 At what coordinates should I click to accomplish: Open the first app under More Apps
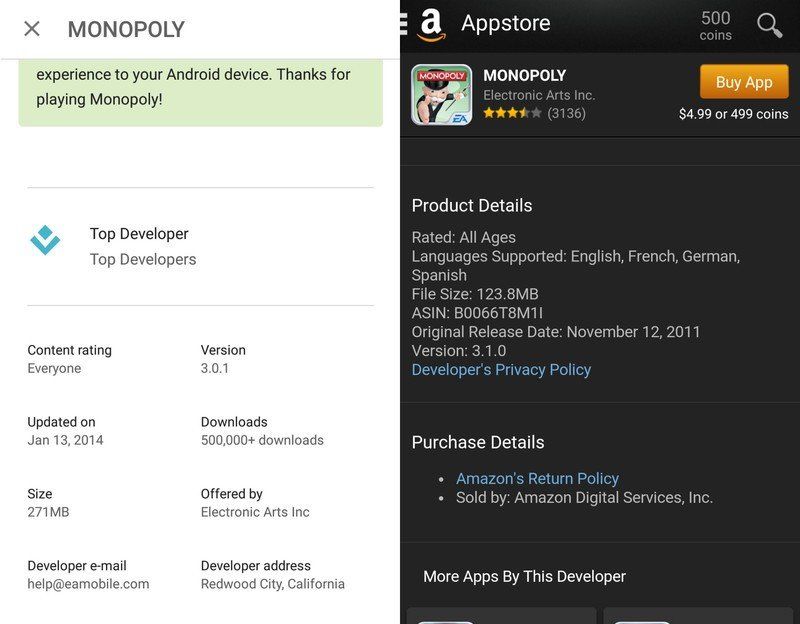500,616
